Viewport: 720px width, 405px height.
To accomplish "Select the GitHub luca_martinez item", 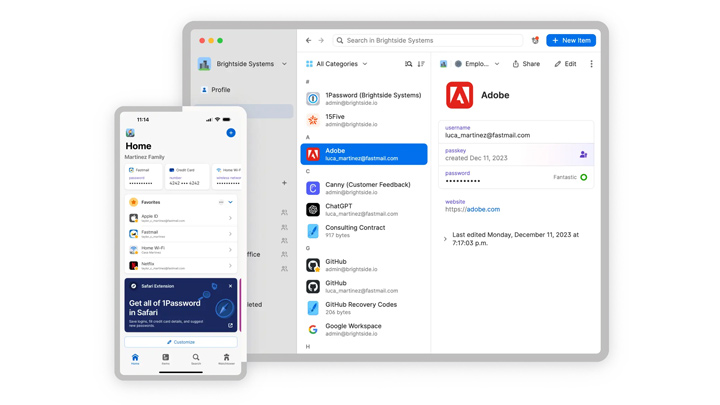I will coord(364,287).
